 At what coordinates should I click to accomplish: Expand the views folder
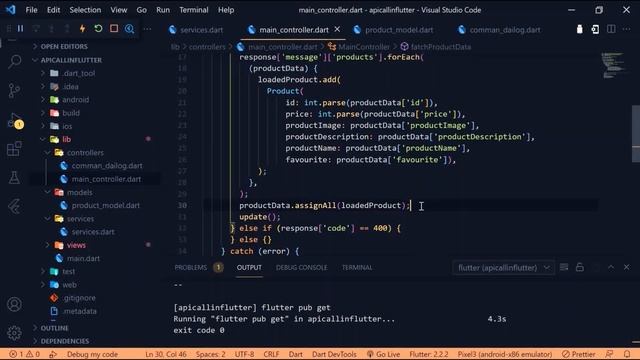point(76,245)
